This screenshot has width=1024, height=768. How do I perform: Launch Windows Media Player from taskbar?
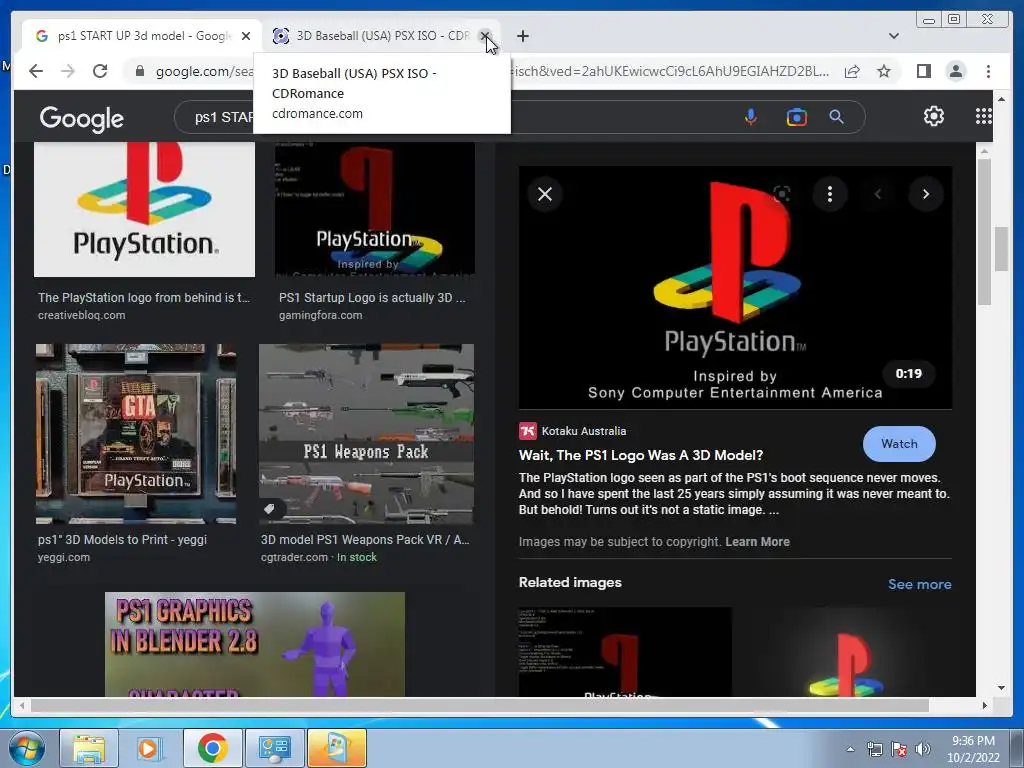point(149,748)
